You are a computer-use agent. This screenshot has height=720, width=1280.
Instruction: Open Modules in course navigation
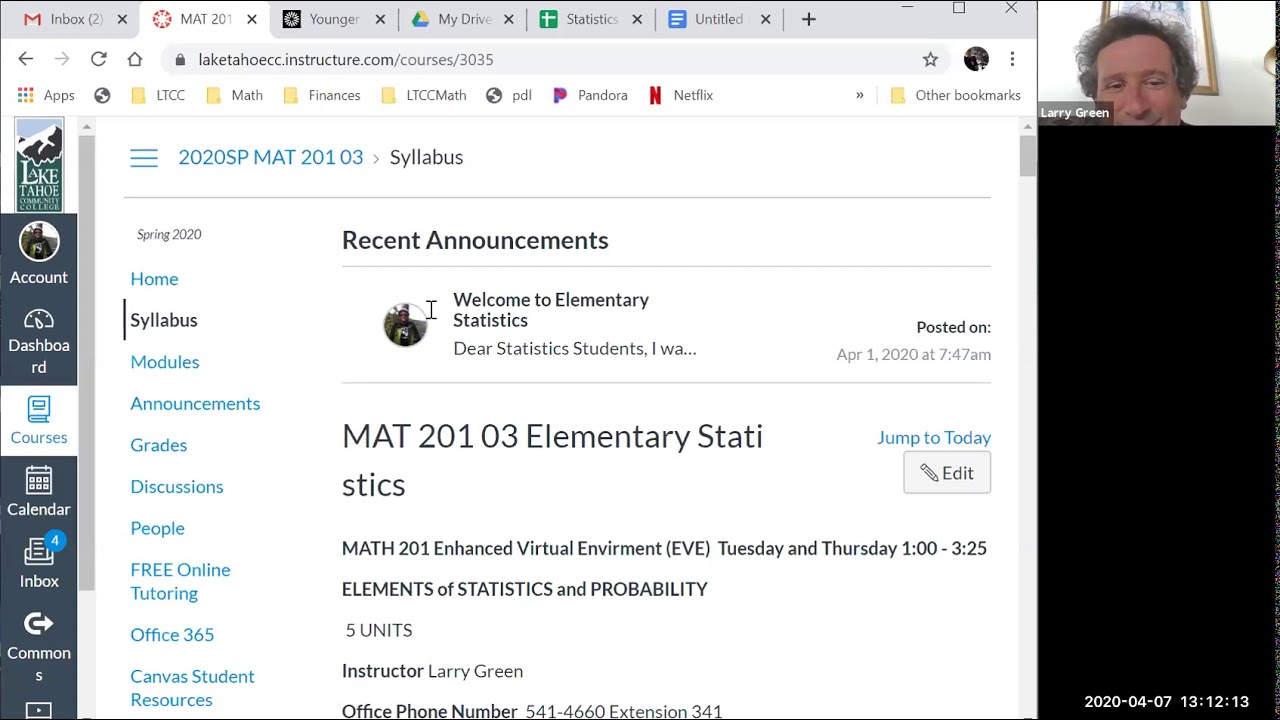click(165, 362)
